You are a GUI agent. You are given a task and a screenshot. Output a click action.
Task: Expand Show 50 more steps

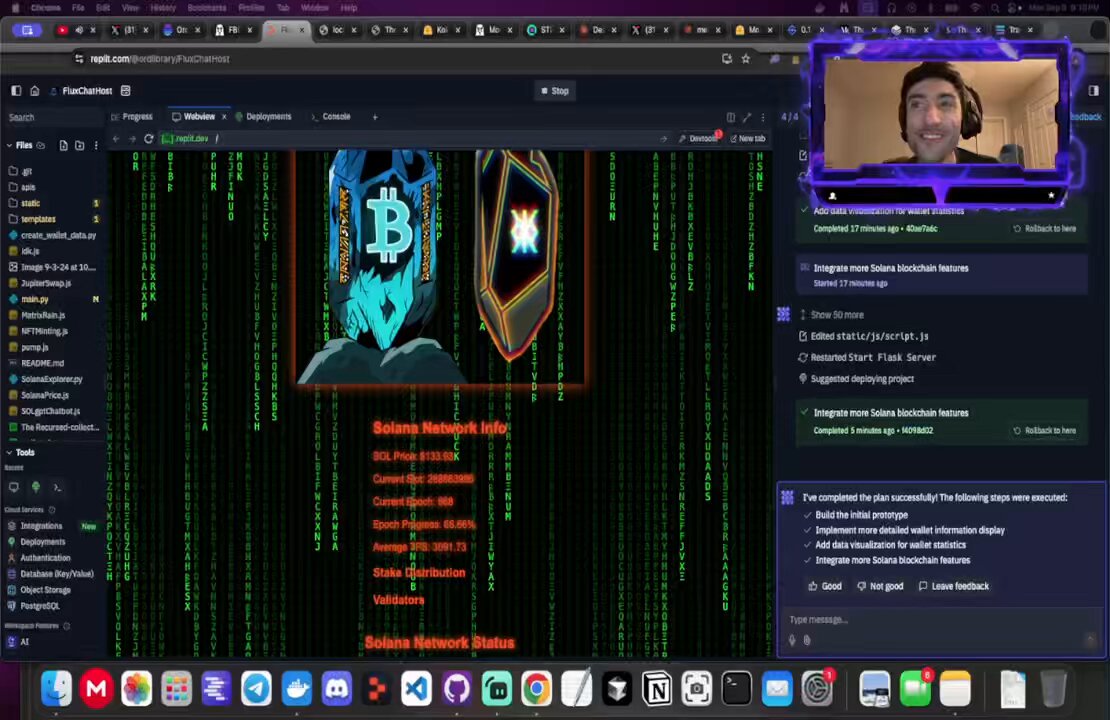[831, 315]
